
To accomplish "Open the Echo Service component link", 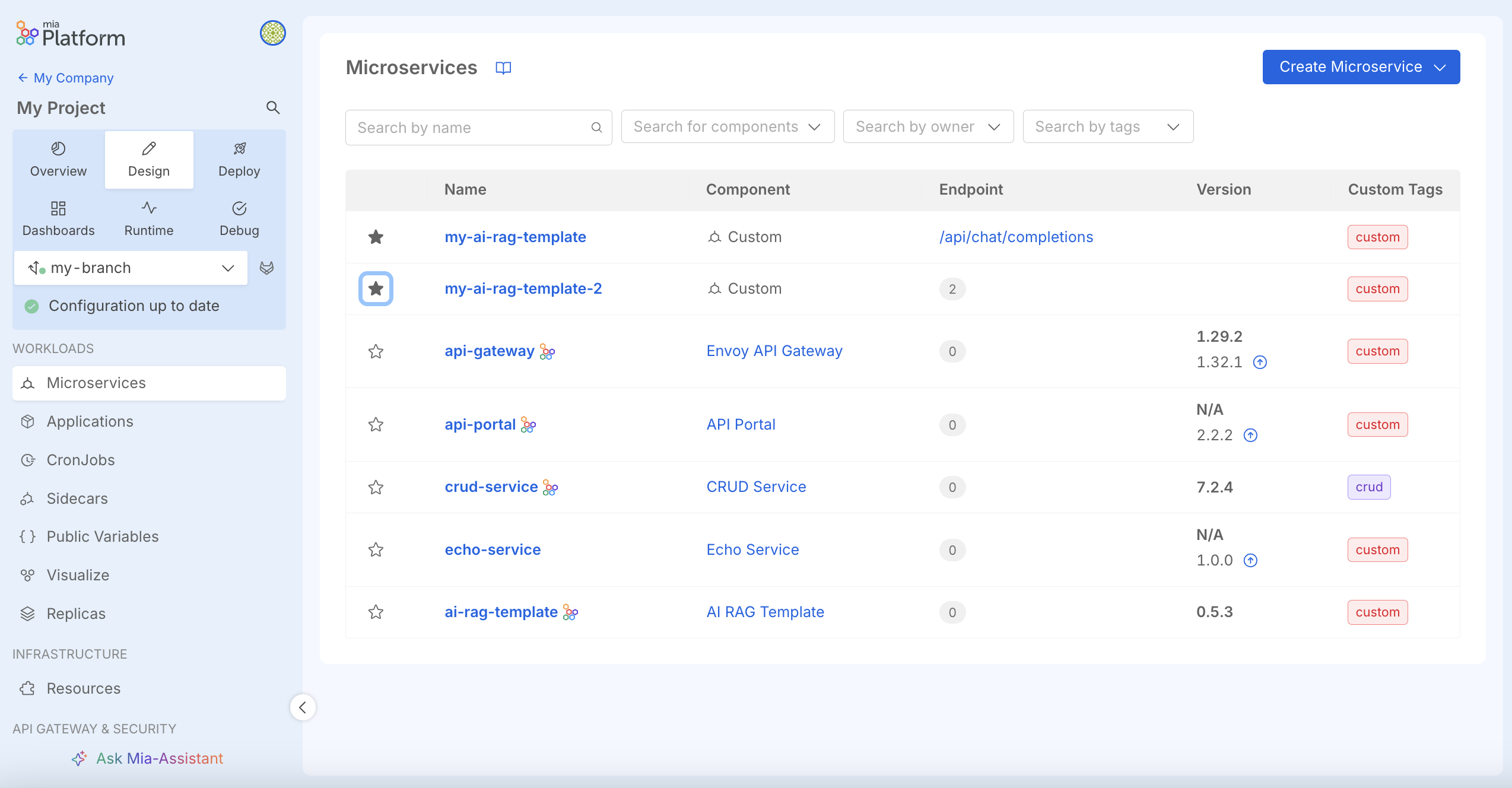I will [x=752, y=550].
